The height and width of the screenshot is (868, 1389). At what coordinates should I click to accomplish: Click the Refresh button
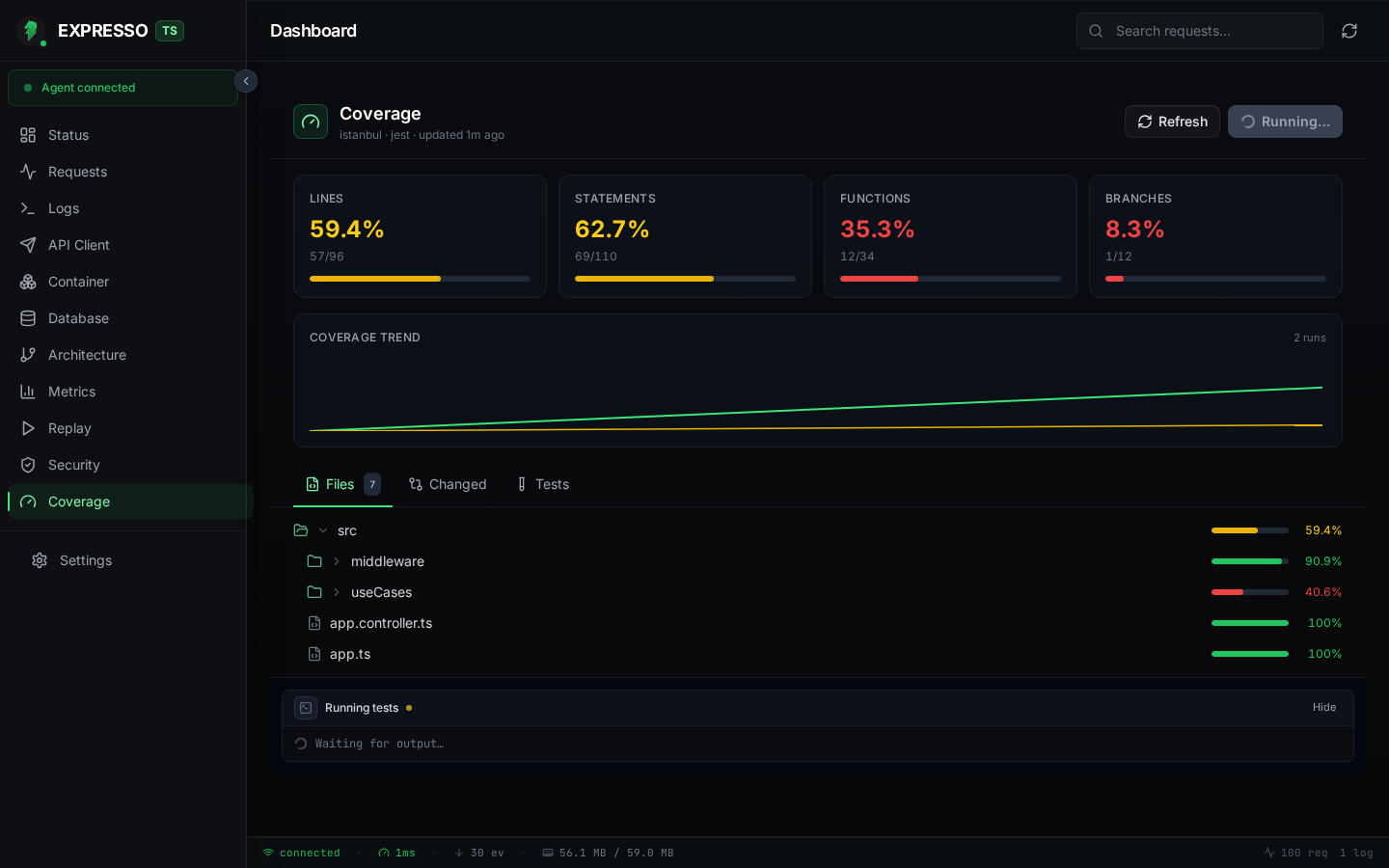coord(1172,122)
